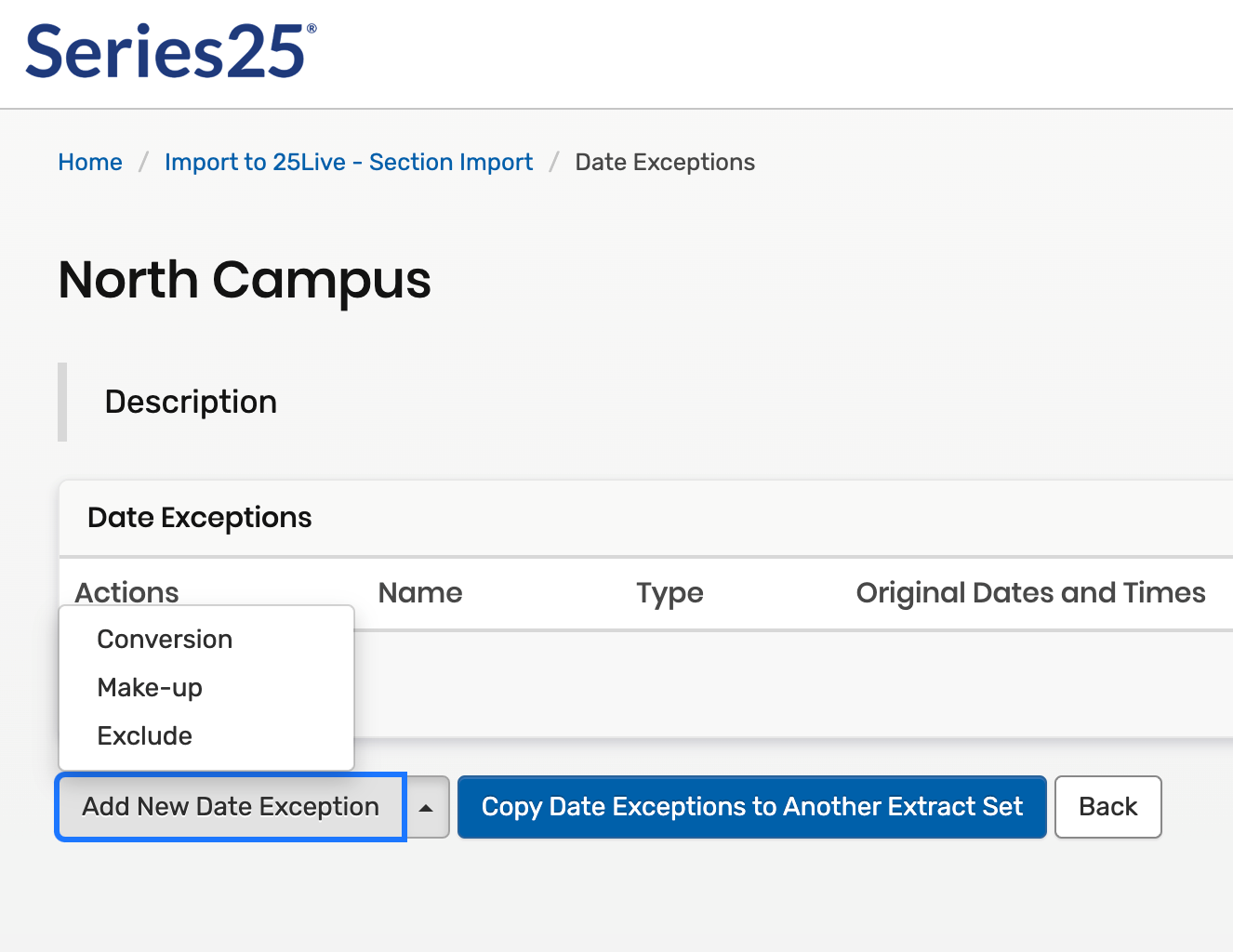Open Import to 25Live - Section Import link
Screen dimensions: 1233x952
(349, 163)
